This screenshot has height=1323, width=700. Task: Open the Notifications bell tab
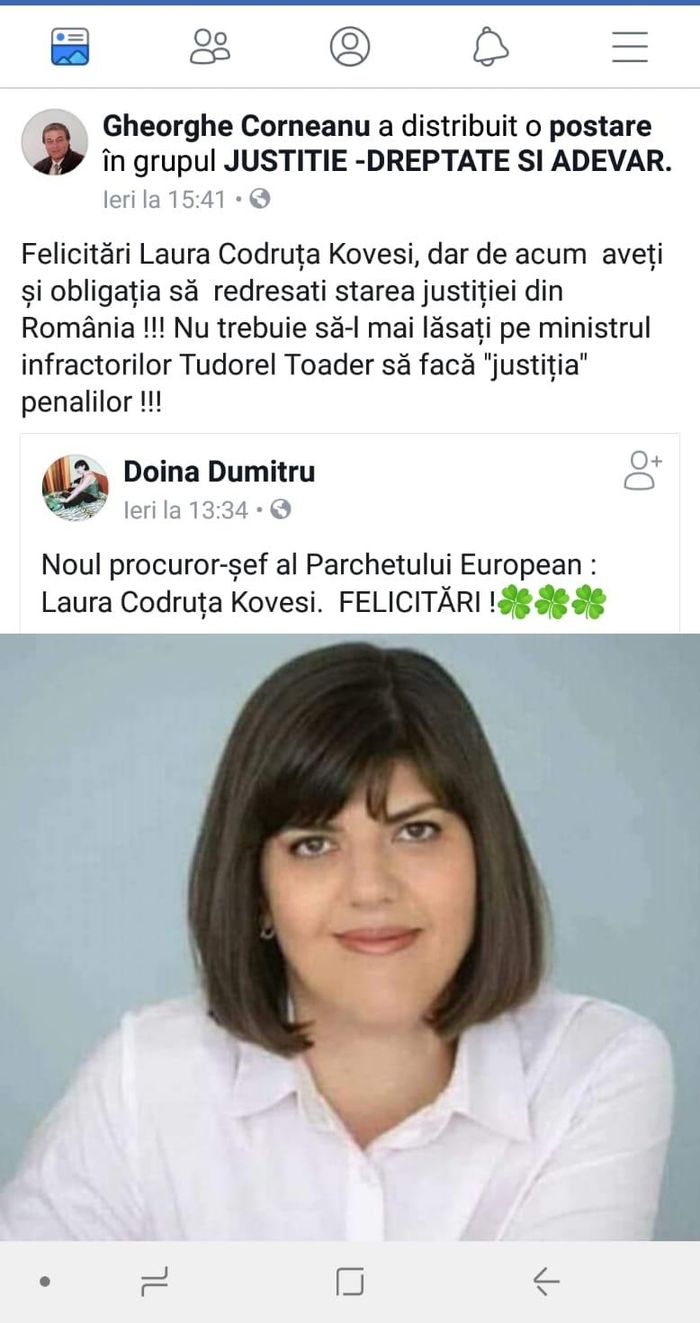490,46
